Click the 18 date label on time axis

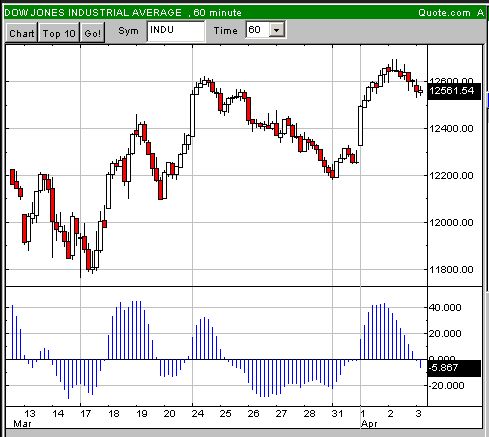coord(114,414)
